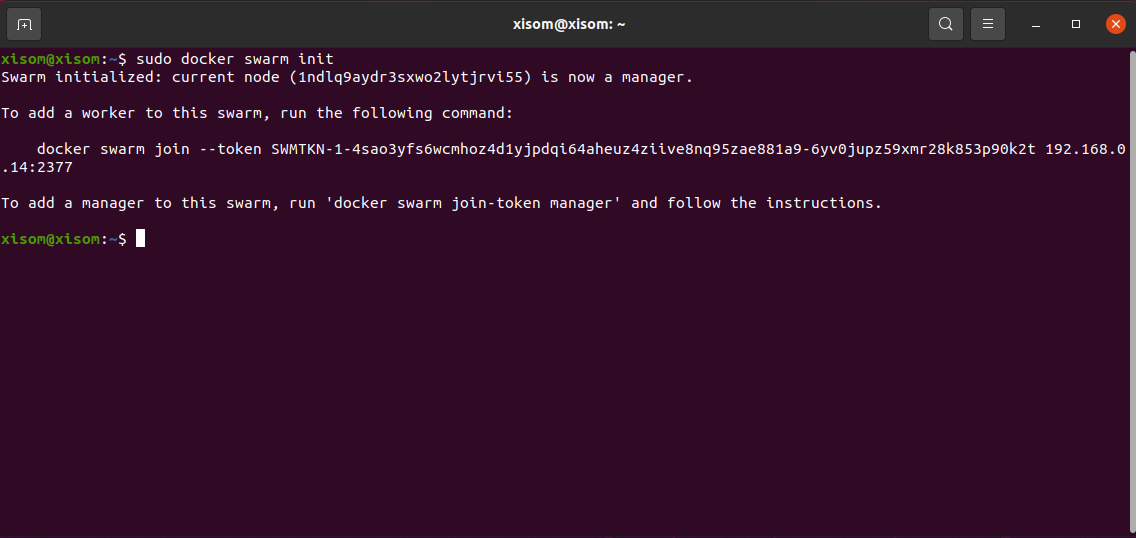The image size is (1136, 538).
Task: Maximize the terminal window
Action: pos(1076,23)
